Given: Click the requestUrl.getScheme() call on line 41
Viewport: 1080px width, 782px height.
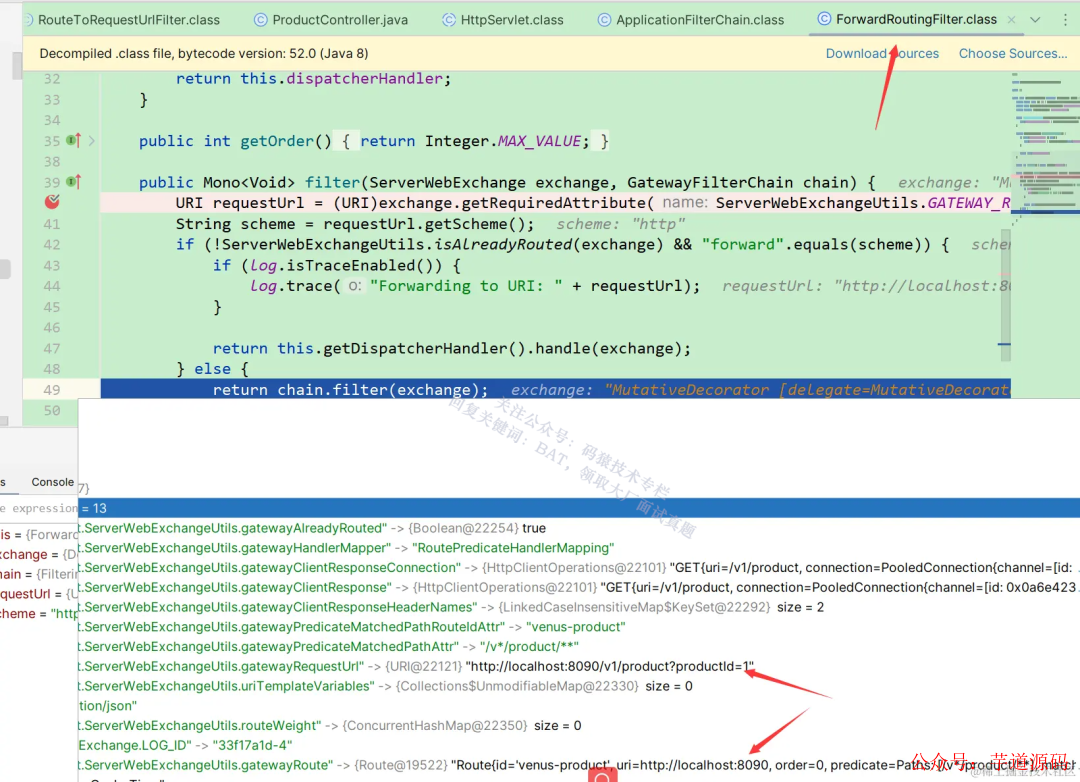Looking at the screenshot, I should click(426, 224).
